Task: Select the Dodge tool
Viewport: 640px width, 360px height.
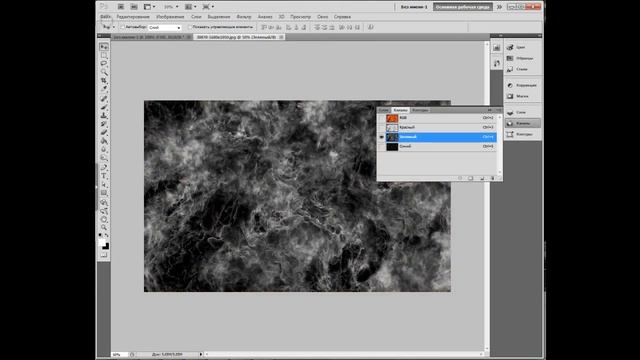Action: 104,158
